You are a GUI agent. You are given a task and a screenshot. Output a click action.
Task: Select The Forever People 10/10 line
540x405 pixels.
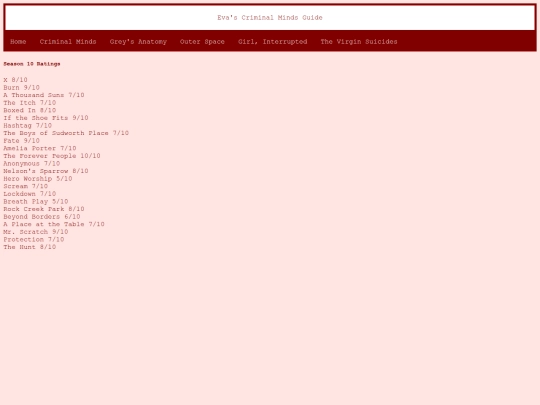52,156
